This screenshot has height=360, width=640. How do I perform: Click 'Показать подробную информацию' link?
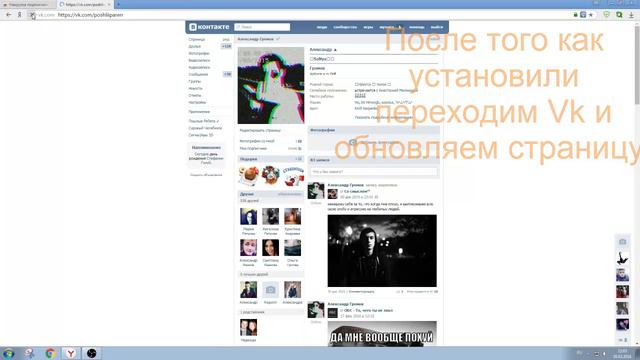point(384,117)
